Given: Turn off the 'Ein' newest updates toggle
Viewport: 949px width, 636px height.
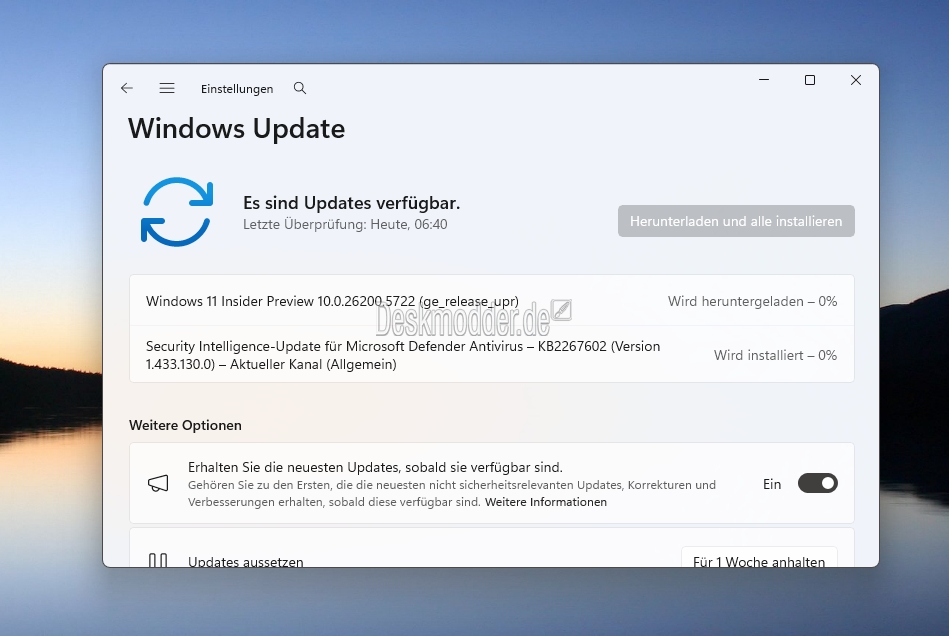Looking at the screenshot, I should click(817, 484).
